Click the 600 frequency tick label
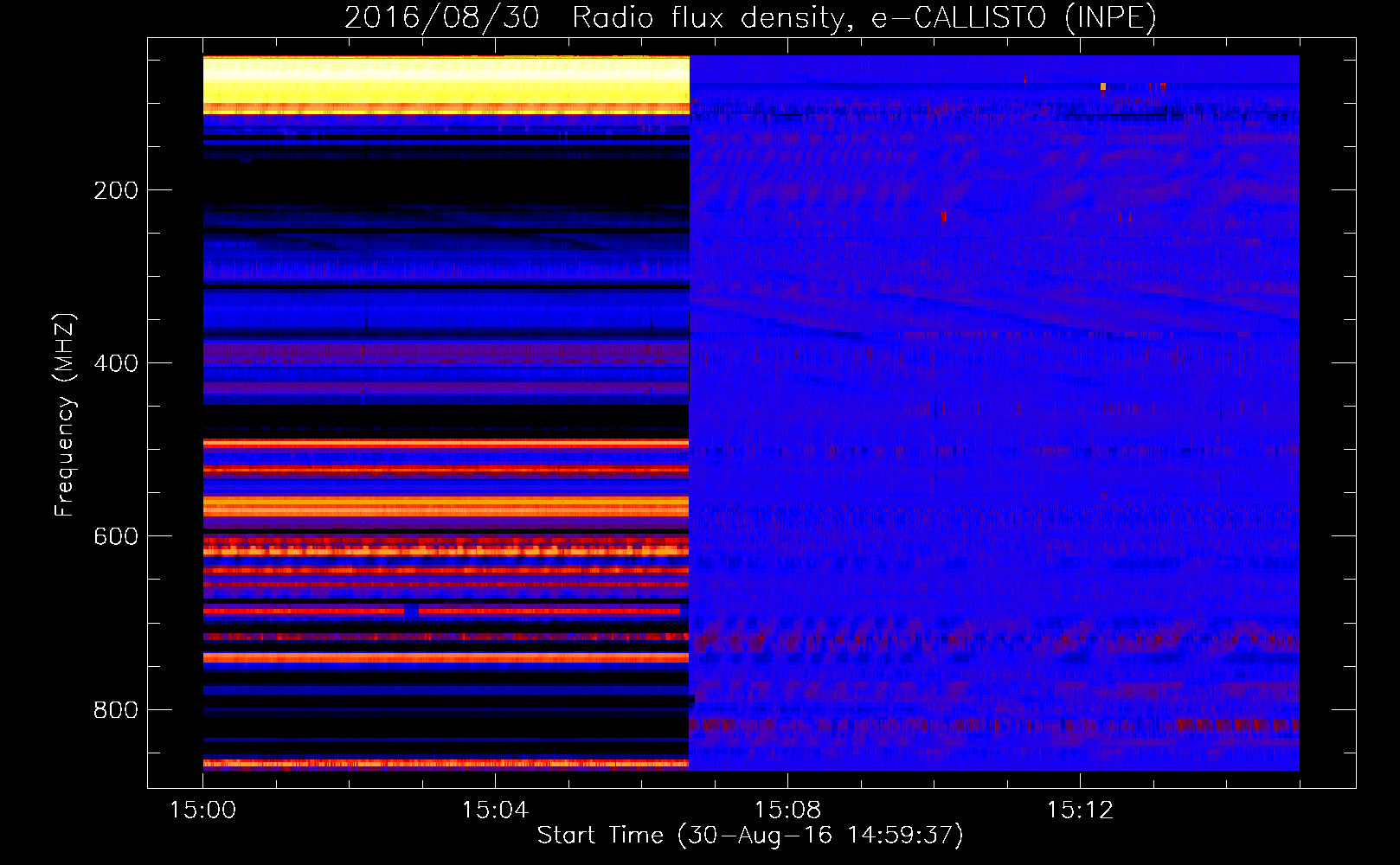Image resolution: width=1400 pixels, height=865 pixels. point(116,536)
